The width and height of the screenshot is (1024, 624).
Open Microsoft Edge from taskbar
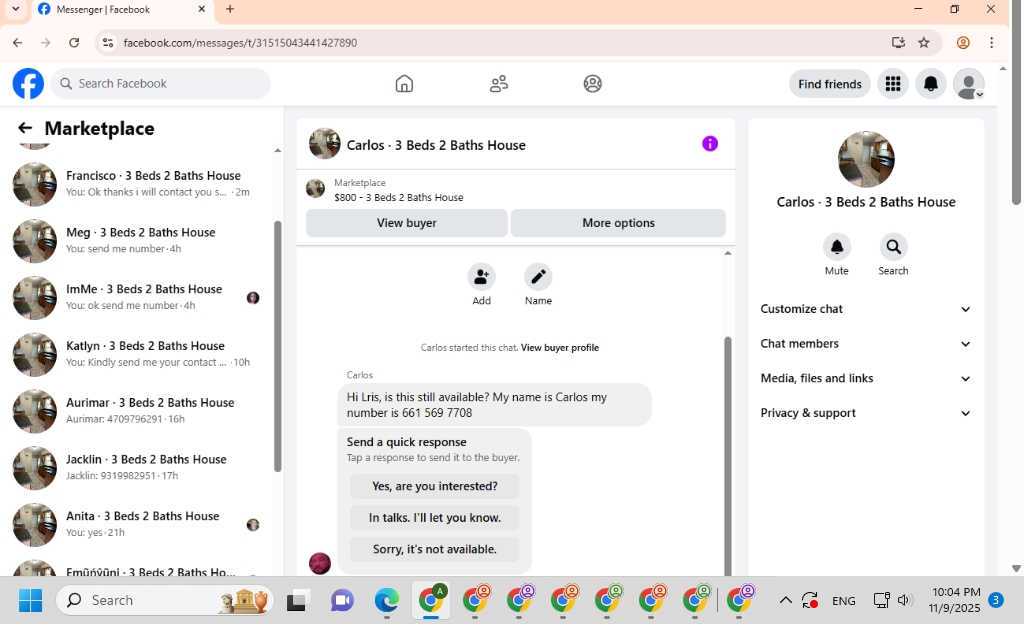click(387, 601)
